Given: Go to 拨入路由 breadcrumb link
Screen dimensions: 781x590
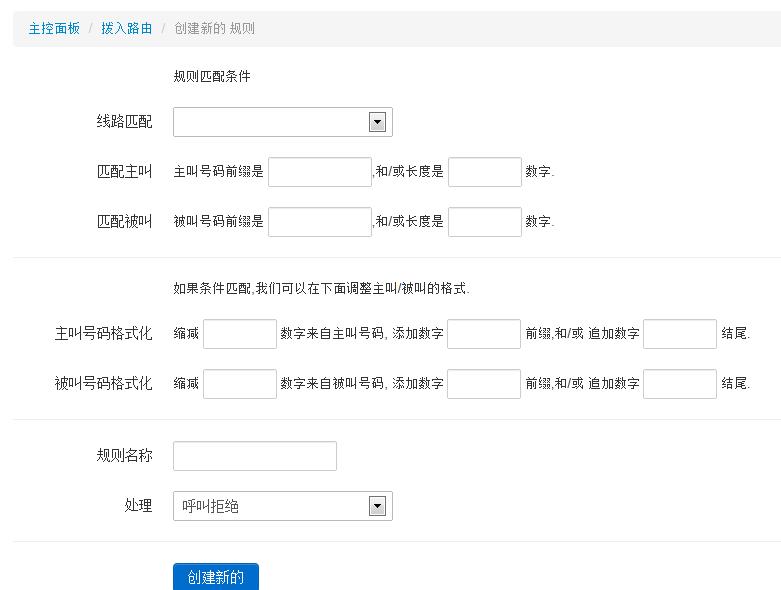Looking at the screenshot, I should [127, 28].
